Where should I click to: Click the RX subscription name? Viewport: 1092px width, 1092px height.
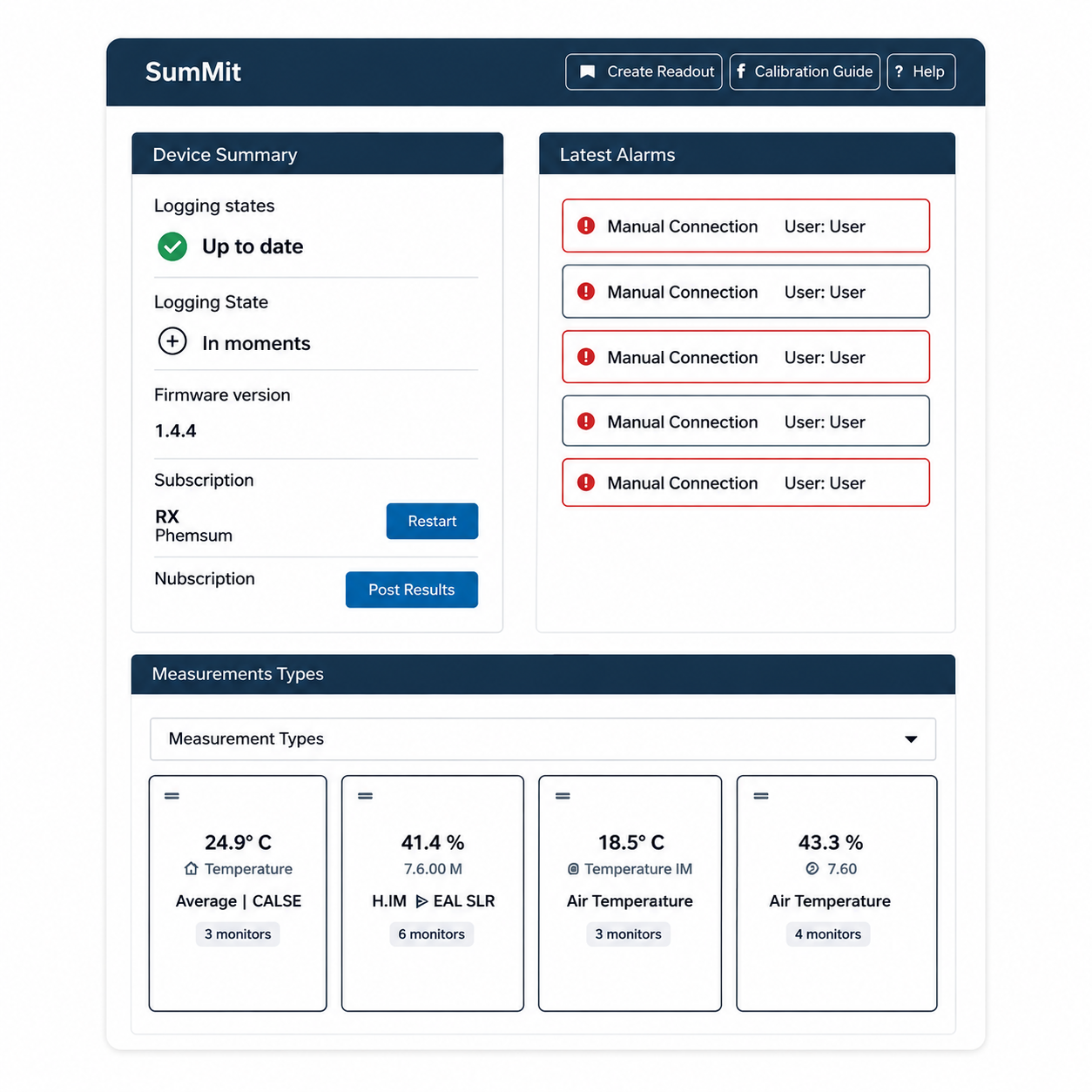167,516
